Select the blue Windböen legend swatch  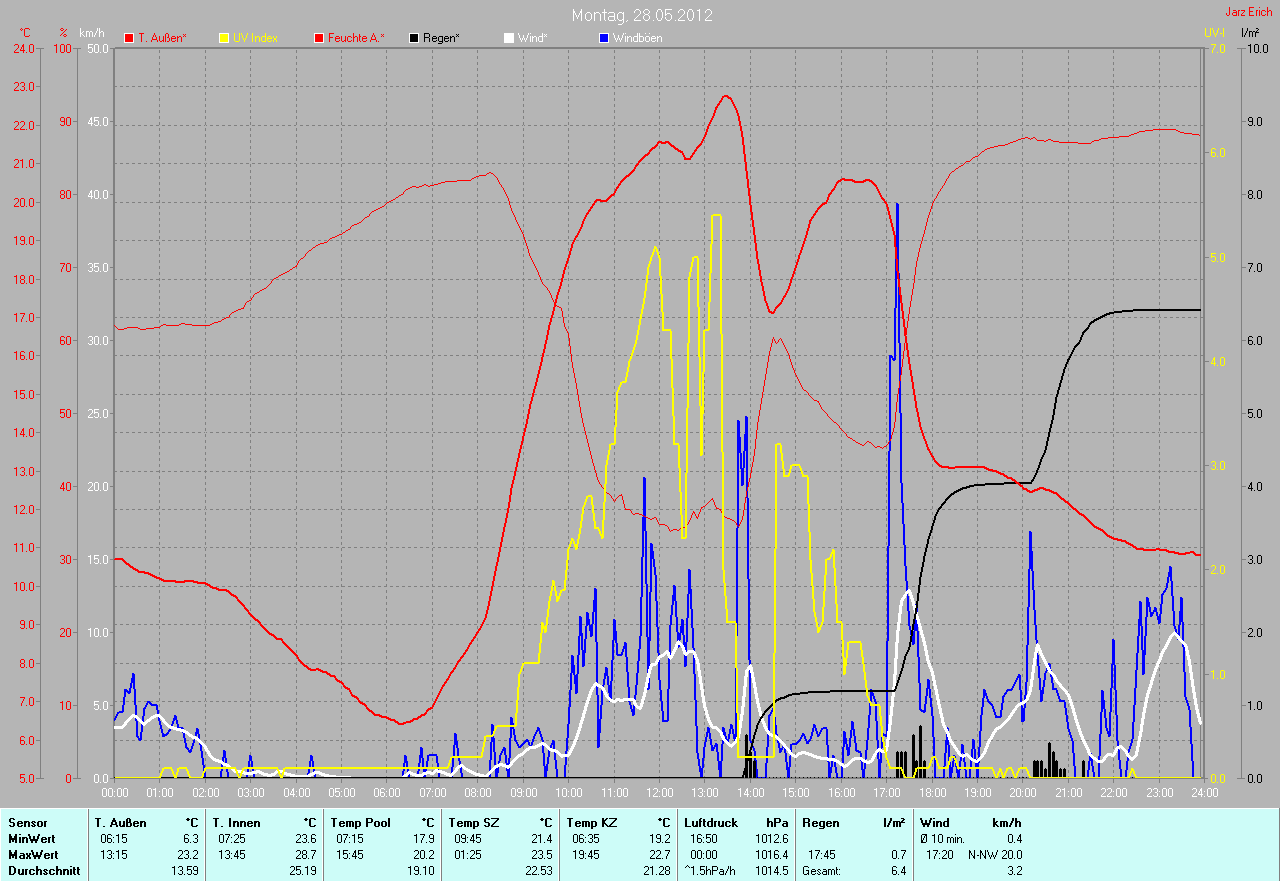(x=603, y=38)
